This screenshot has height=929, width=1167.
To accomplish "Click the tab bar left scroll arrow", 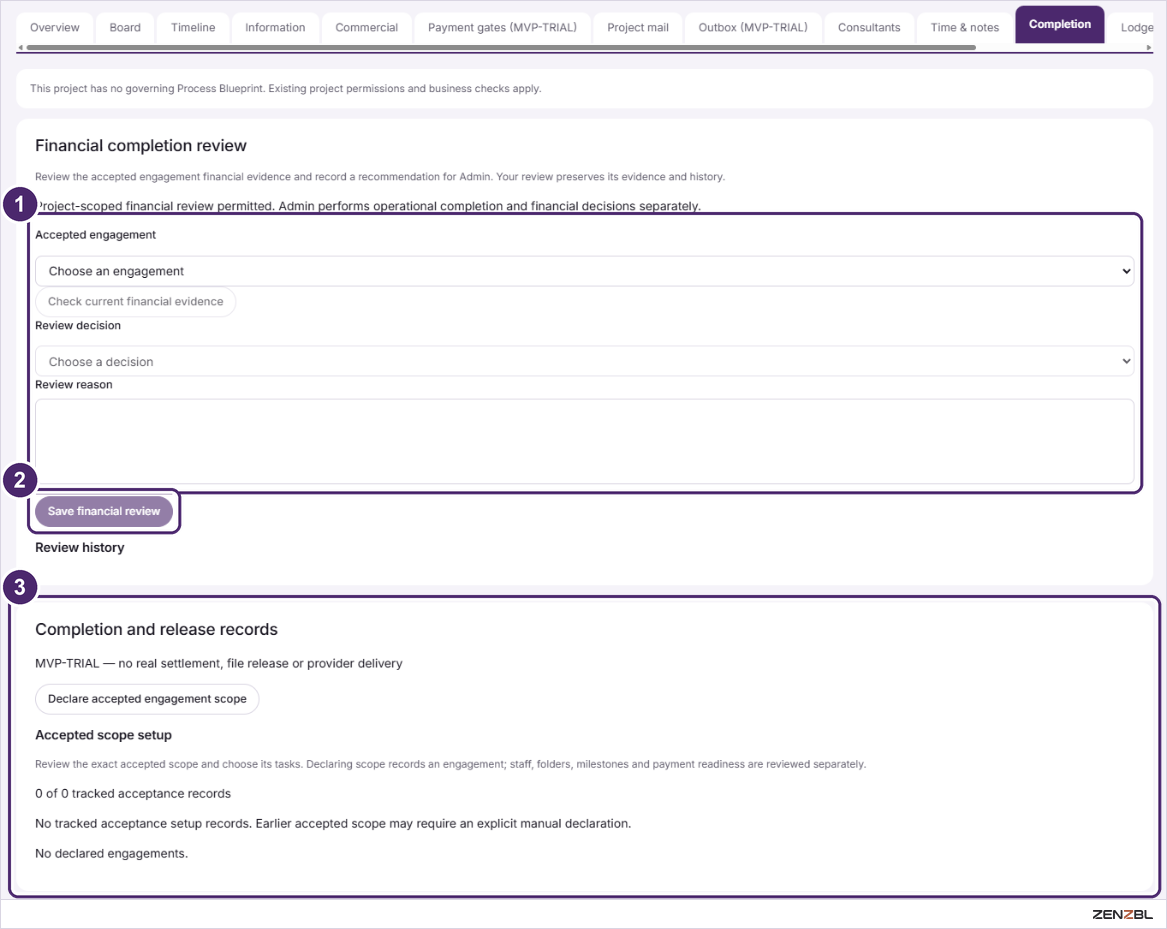I will [20, 48].
